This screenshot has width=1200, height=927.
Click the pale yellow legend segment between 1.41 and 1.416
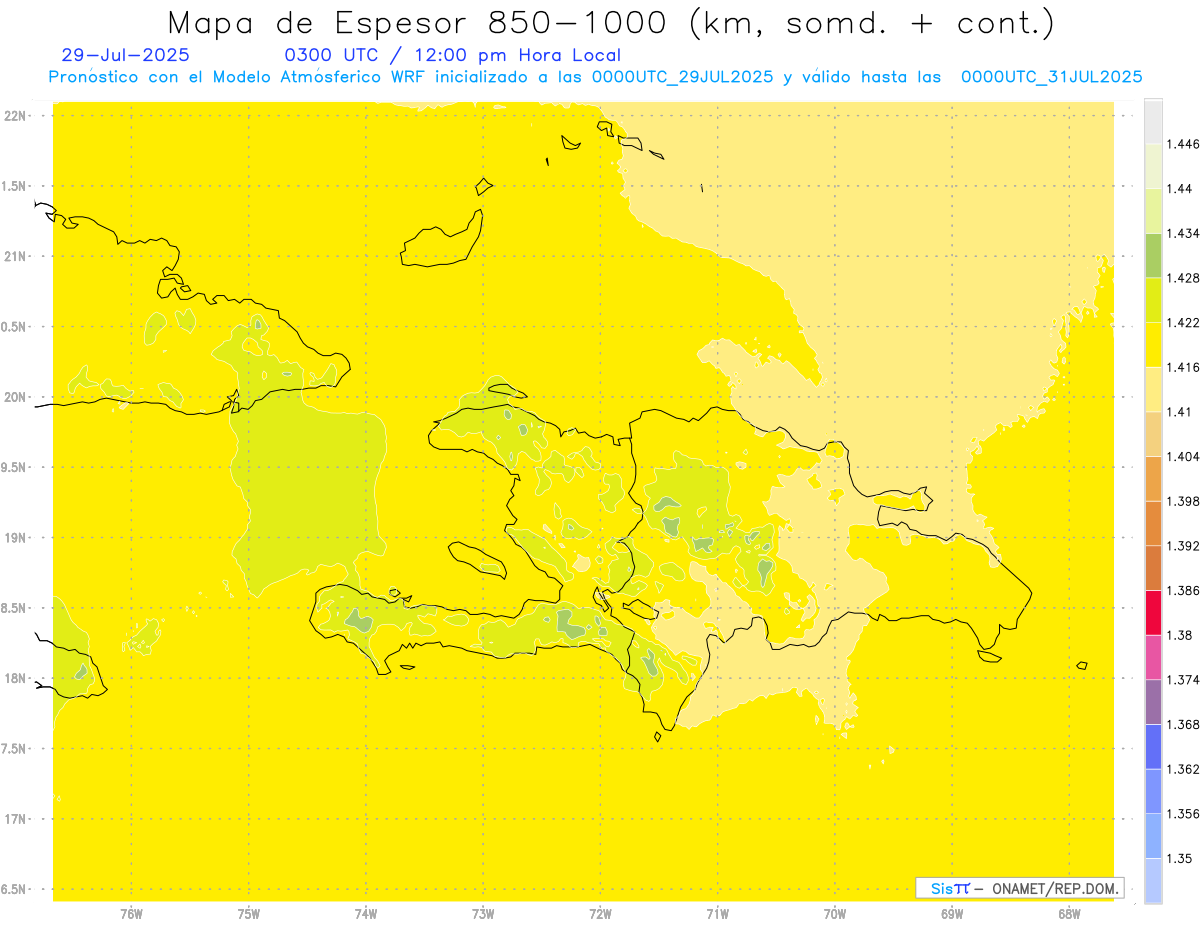tap(1153, 389)
